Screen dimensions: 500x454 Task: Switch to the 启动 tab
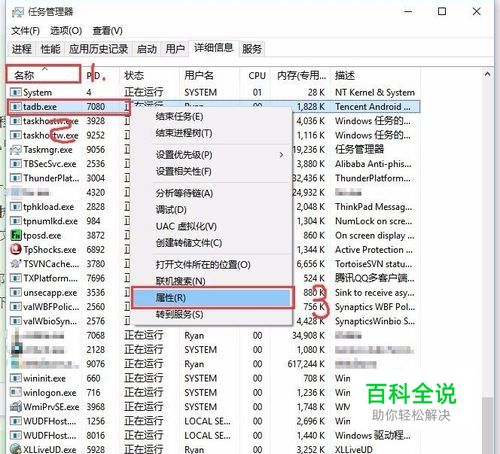point(147,49)
